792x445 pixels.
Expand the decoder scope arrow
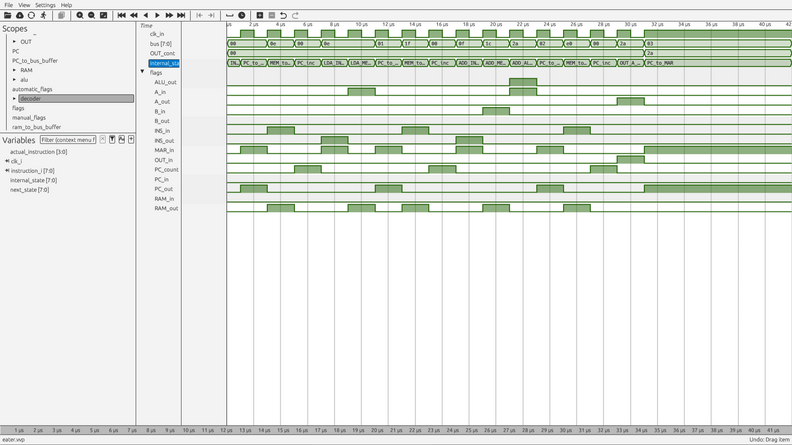[x=14, y=98]
